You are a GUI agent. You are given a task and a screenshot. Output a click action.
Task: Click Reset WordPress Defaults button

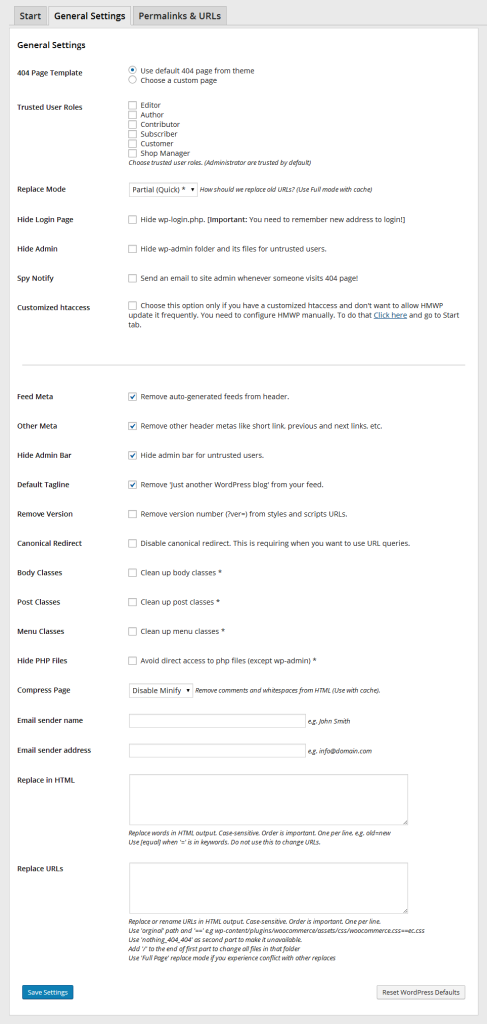pyautogui.click(x=421, y=992)
